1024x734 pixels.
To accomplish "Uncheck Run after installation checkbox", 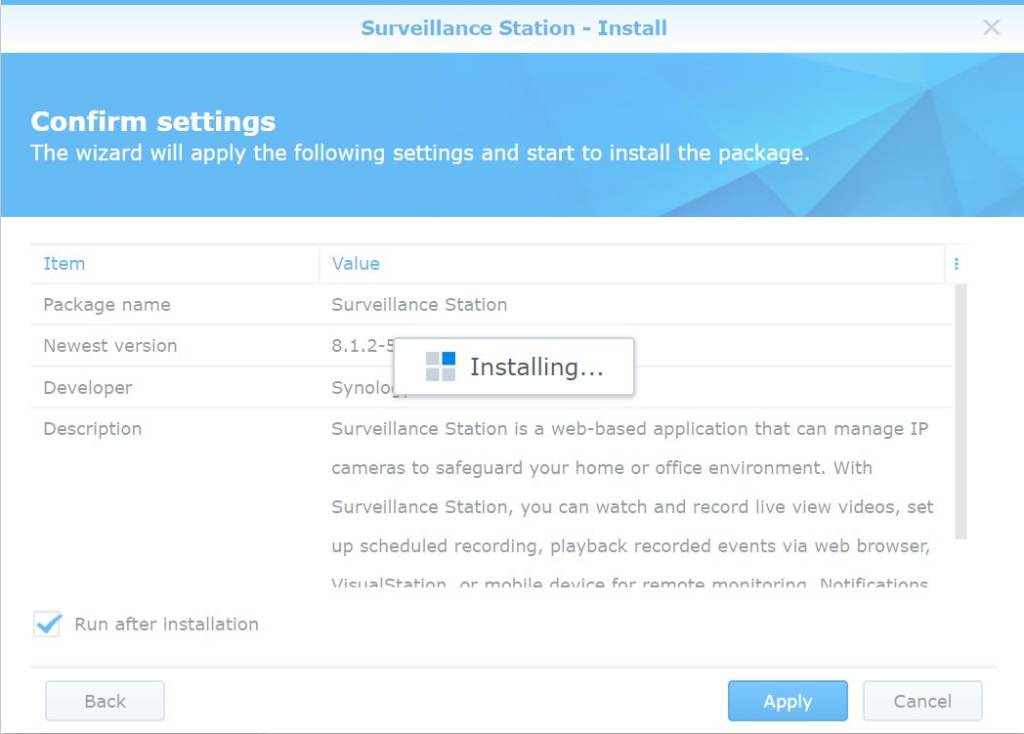I will coord(48,624).
